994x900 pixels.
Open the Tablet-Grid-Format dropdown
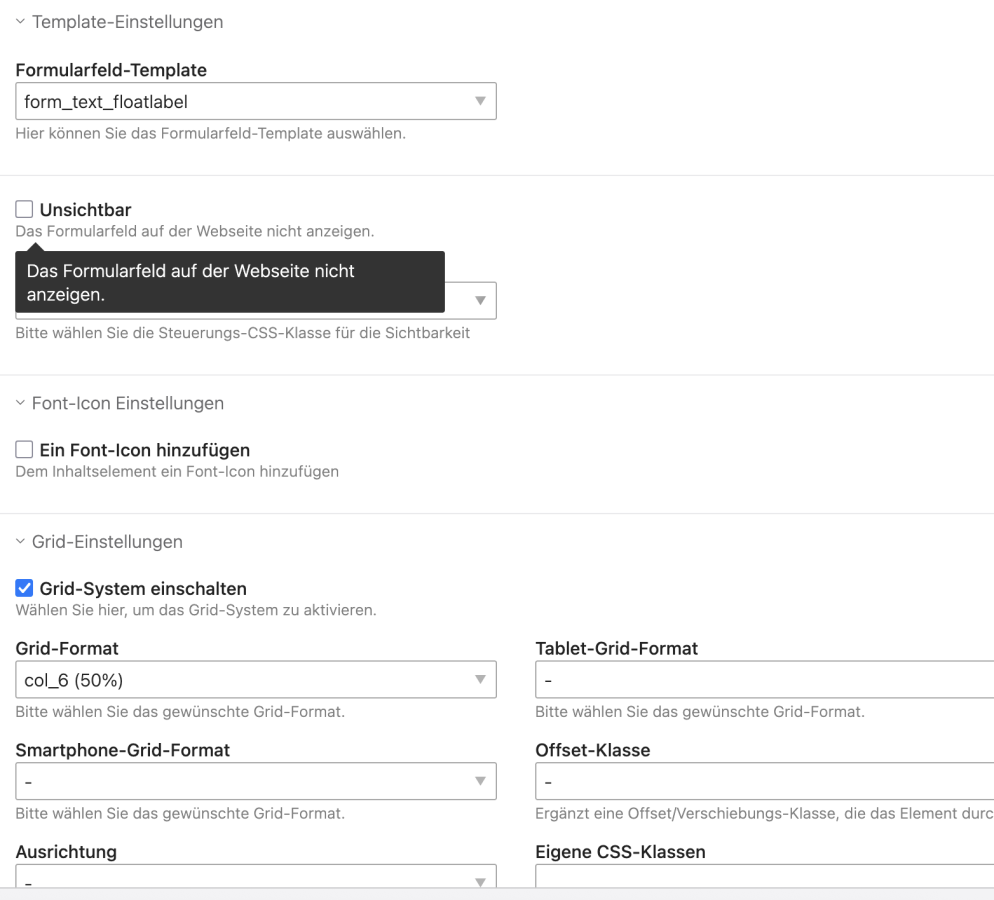[764, 680]
